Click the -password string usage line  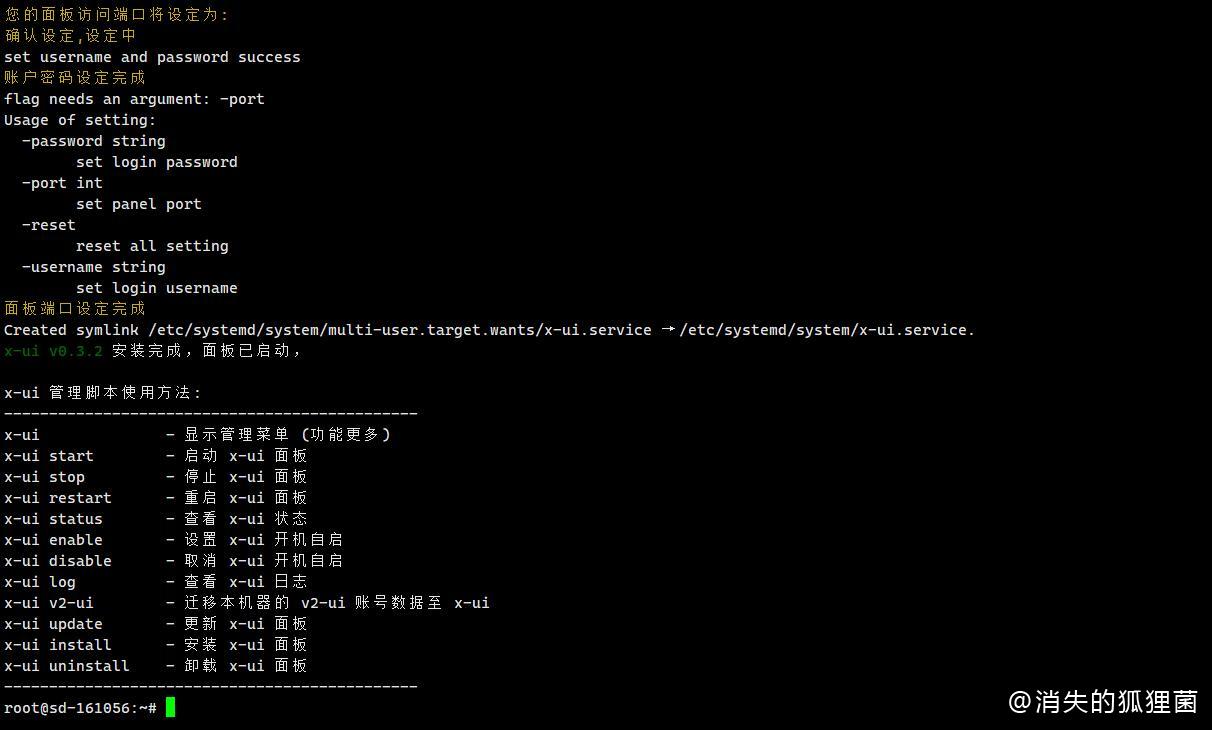pos(94,141)
